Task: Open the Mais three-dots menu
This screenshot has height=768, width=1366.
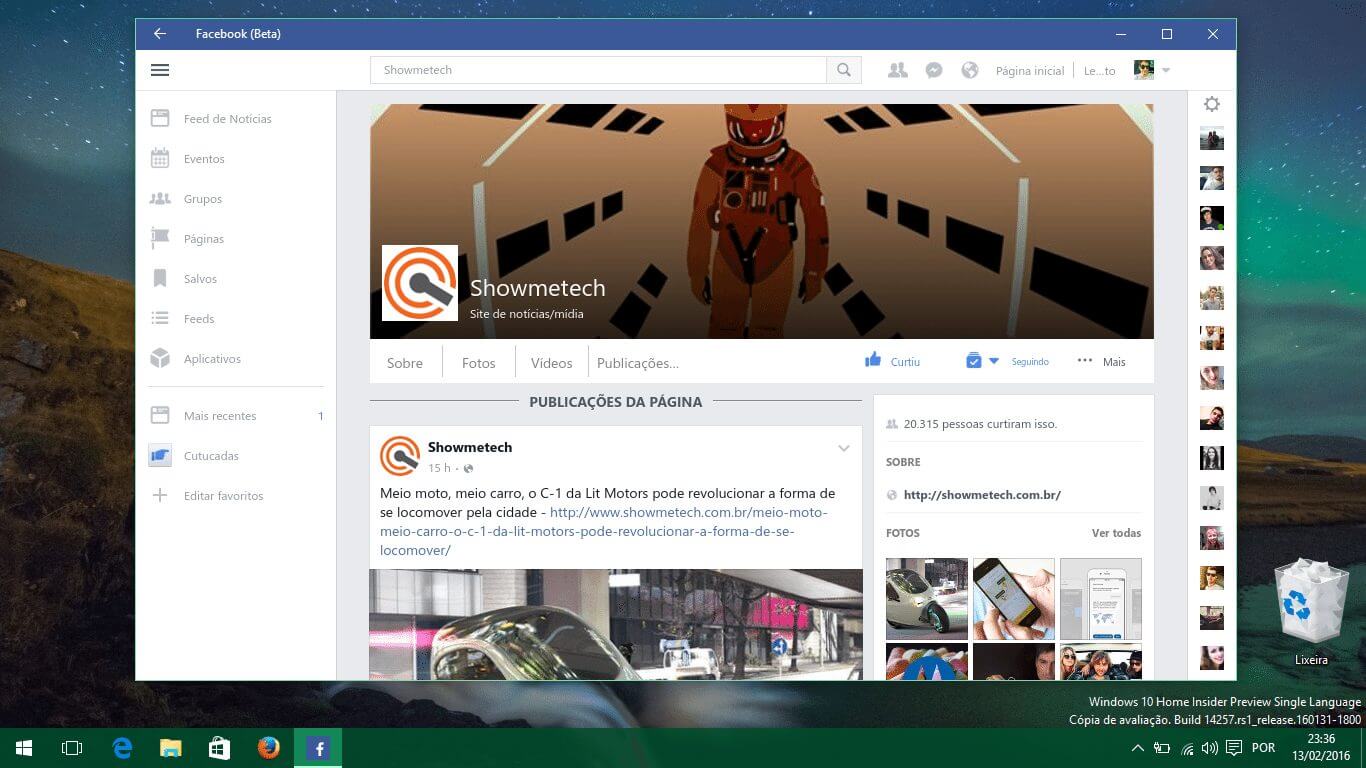Action: coord(1101,361)
